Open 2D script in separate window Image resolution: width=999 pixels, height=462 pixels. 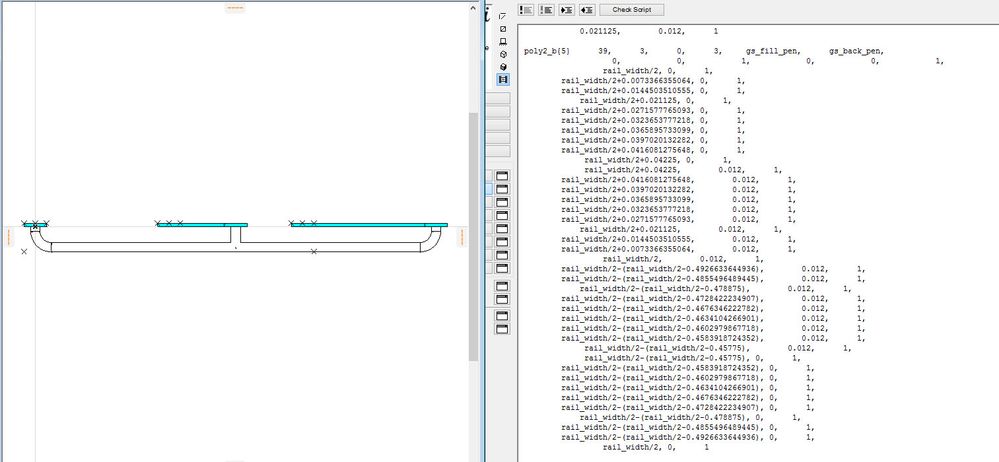503,189
